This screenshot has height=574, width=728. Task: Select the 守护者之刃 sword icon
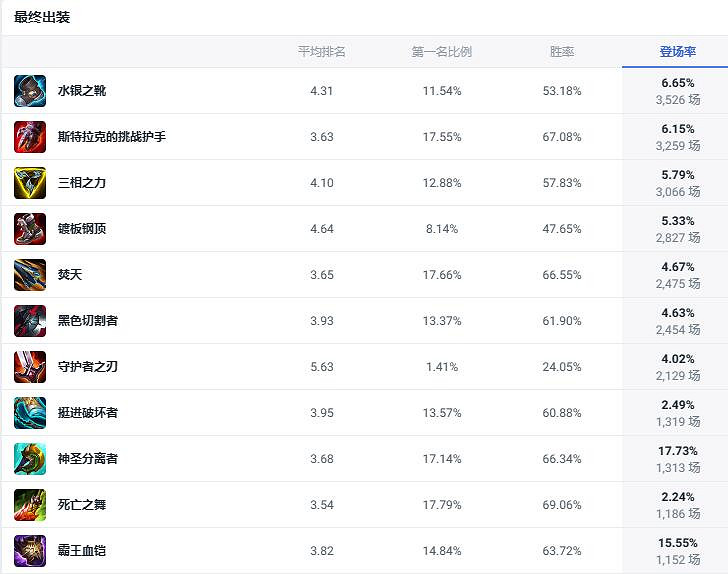(30, 367)
